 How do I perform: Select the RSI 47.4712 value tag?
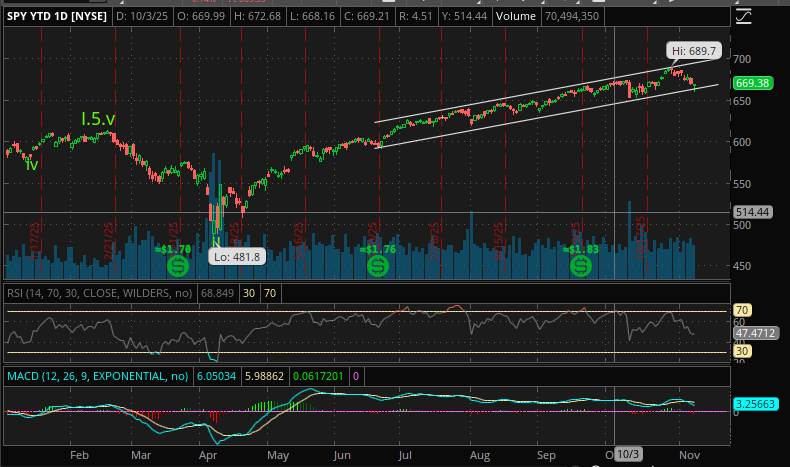pos(755,332)
